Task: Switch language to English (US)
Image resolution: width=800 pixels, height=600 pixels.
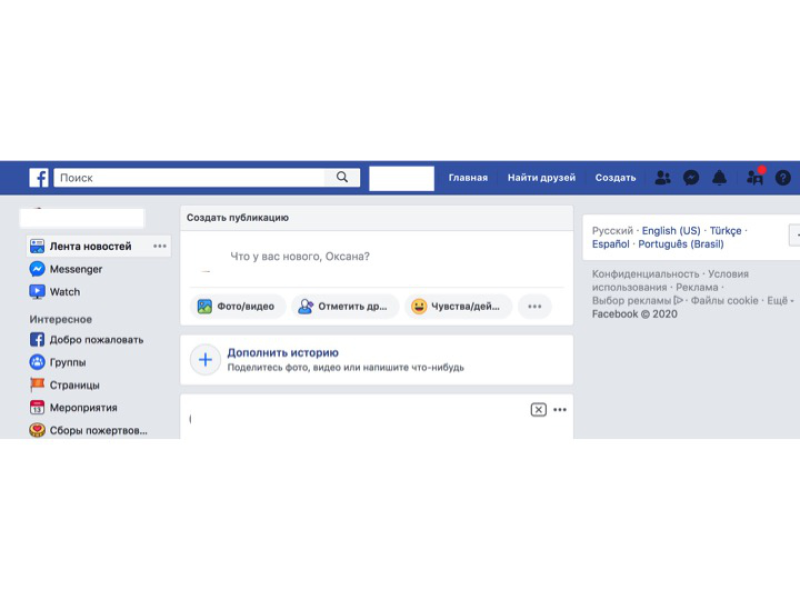Action: click(671, 231)
